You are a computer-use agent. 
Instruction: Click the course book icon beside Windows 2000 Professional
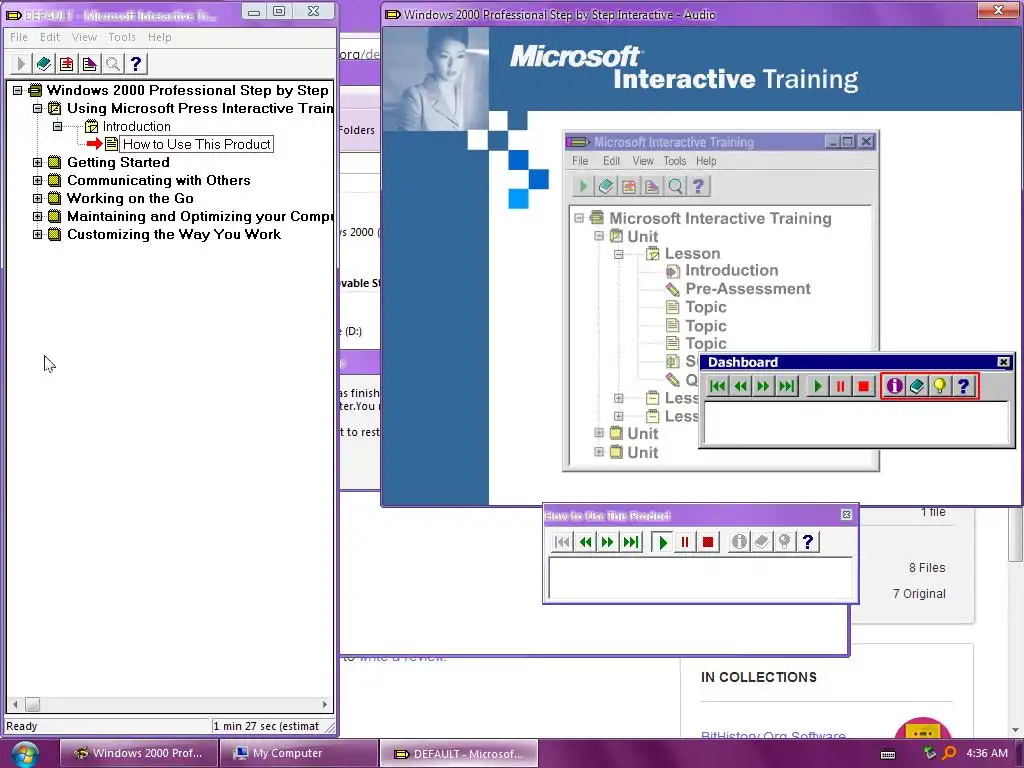35,90
